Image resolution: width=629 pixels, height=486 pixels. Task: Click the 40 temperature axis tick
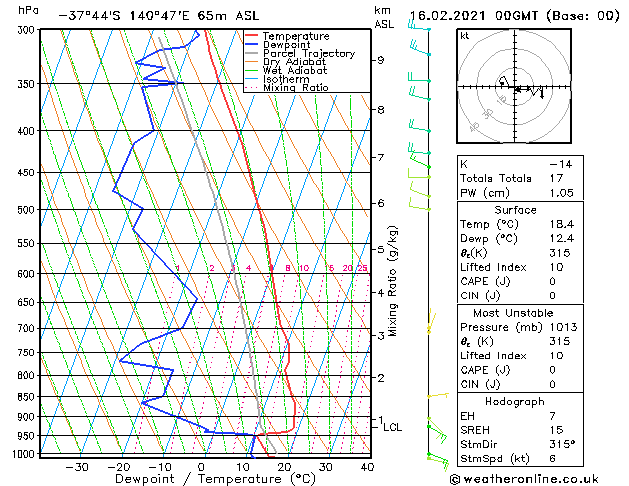[x=367, y=467]
